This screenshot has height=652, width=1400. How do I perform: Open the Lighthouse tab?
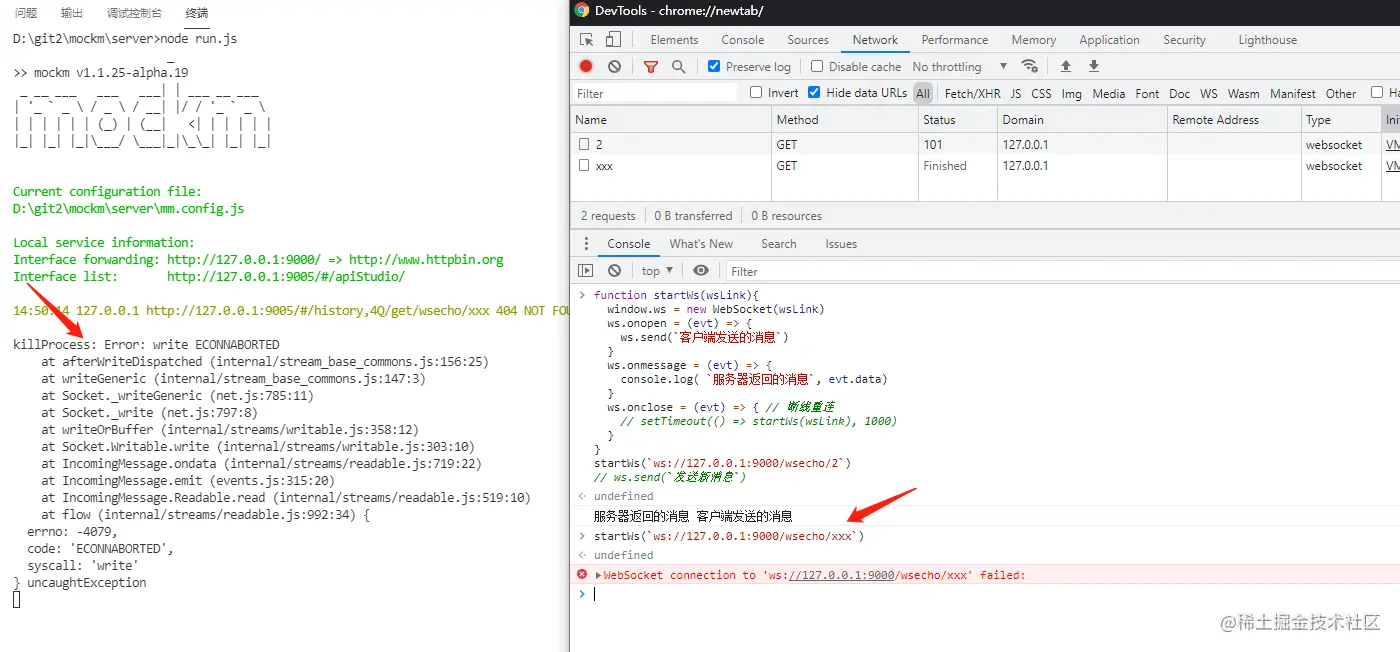coord(1267,40)
